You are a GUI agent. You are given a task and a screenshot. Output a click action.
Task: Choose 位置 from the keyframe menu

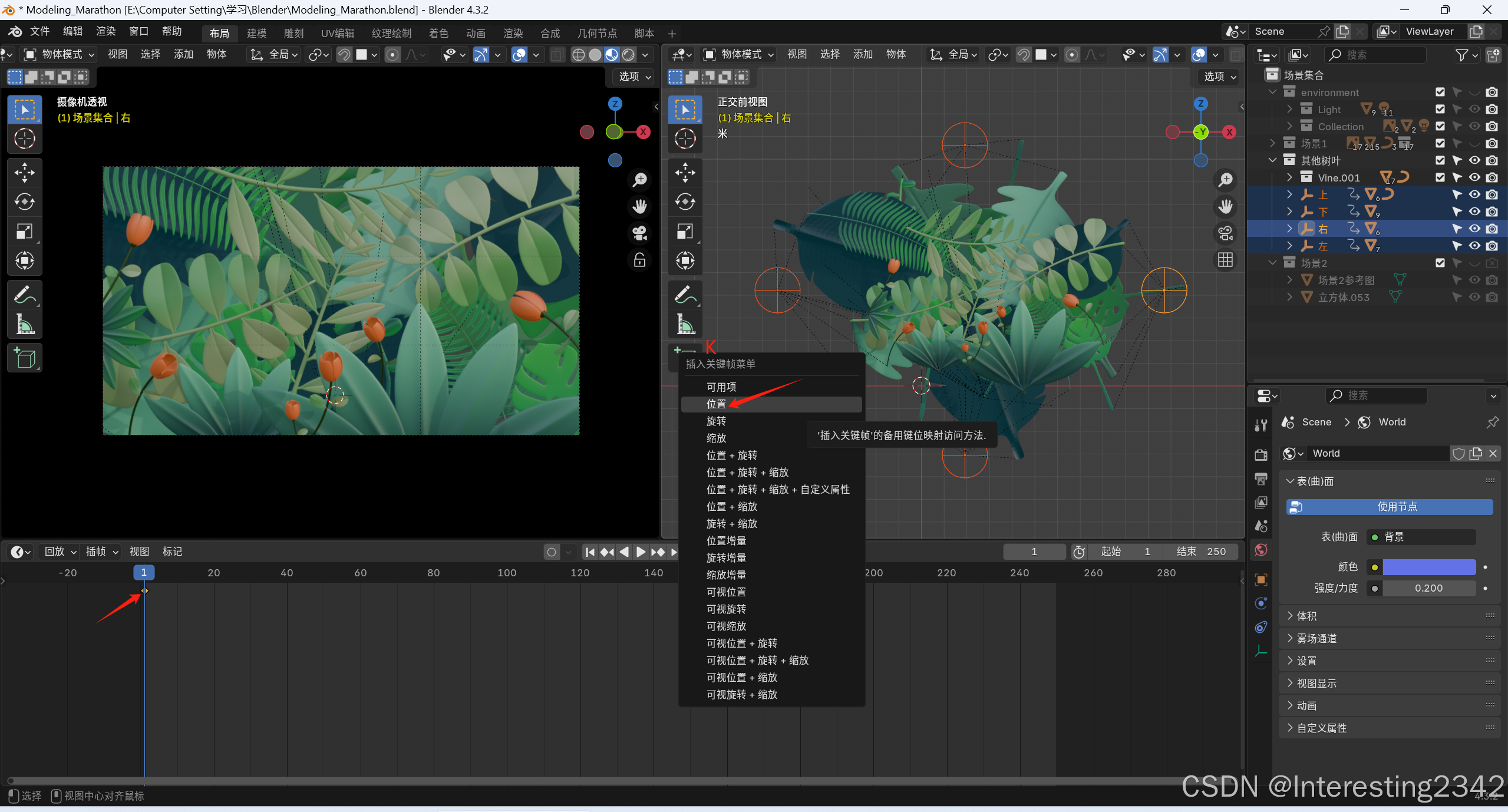tap(716, 404)
